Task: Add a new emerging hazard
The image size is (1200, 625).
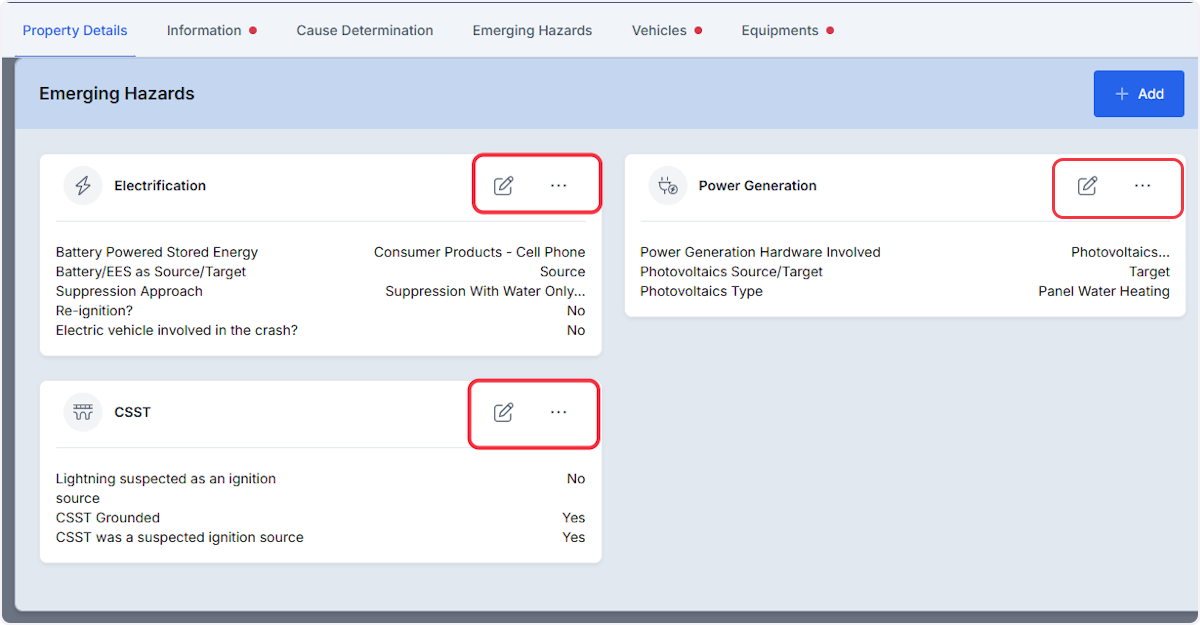Action: (1139, 94)
